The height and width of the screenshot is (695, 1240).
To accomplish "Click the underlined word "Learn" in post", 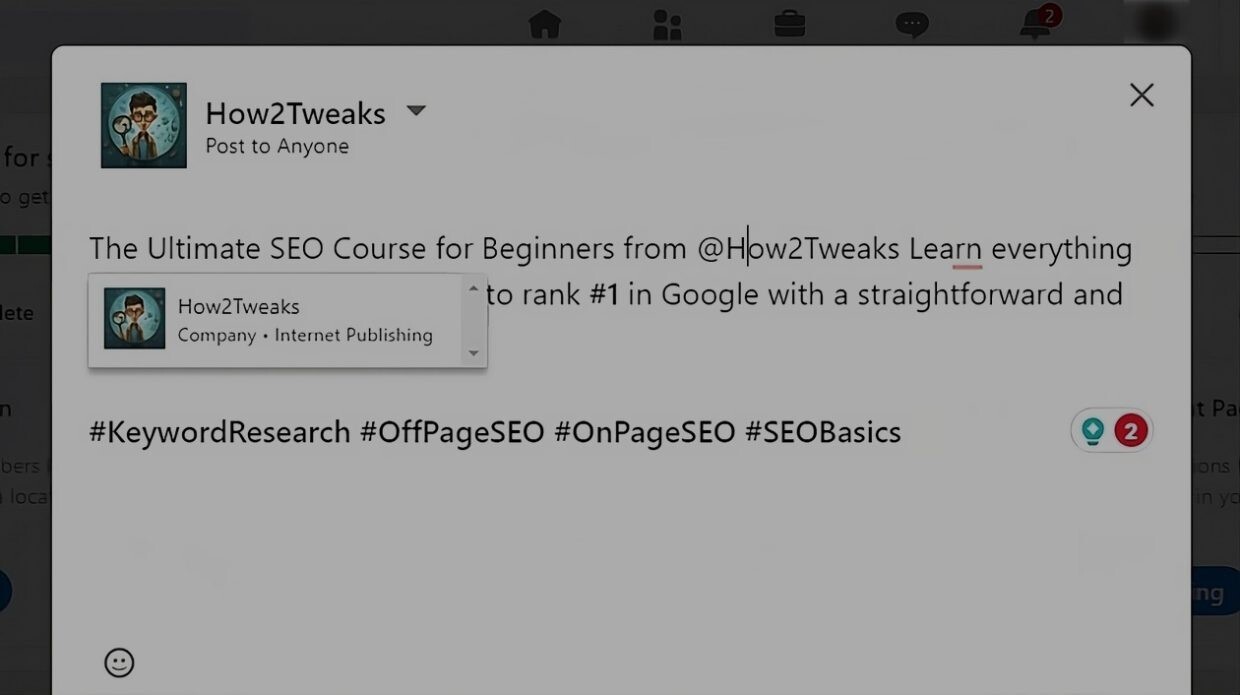I will point(945,248).
